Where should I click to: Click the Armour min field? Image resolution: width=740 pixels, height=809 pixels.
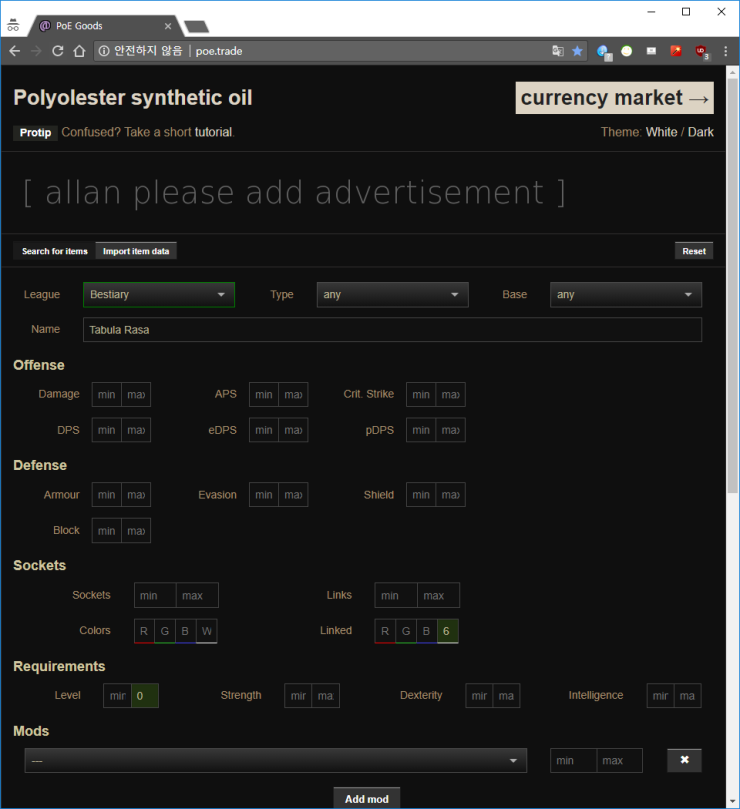pyautogui.click(x=107, y=495)
